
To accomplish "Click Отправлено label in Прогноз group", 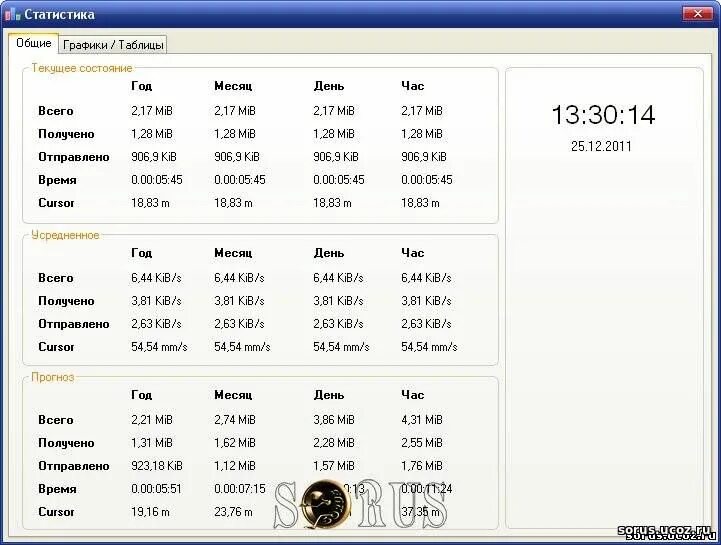I will pos(74,466).
